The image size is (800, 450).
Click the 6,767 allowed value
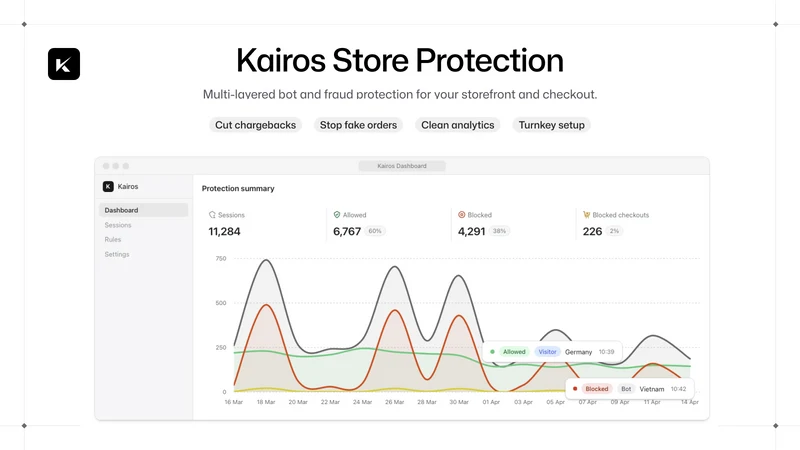coord(347,232)
